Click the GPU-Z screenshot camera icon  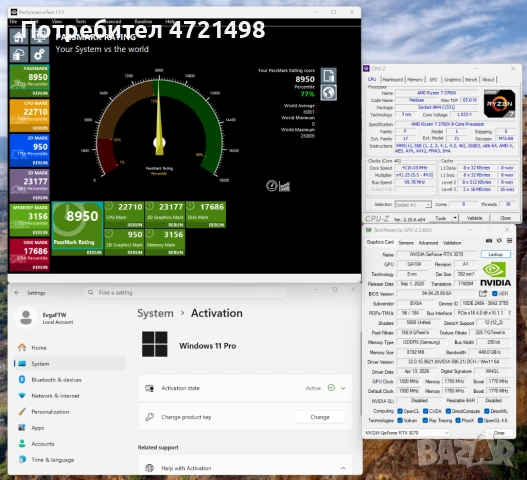click(489, 241)
